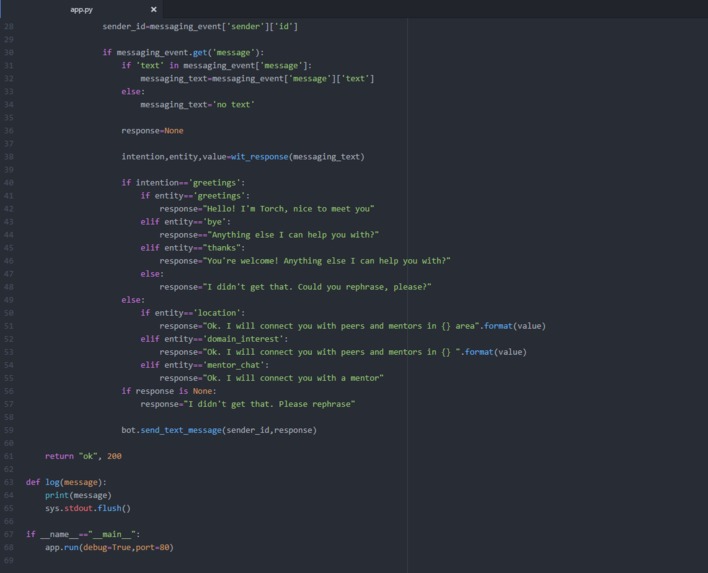The width and height of the screenshot is (708, 573).
Task: Close the app.py tab
Action: 154,9
